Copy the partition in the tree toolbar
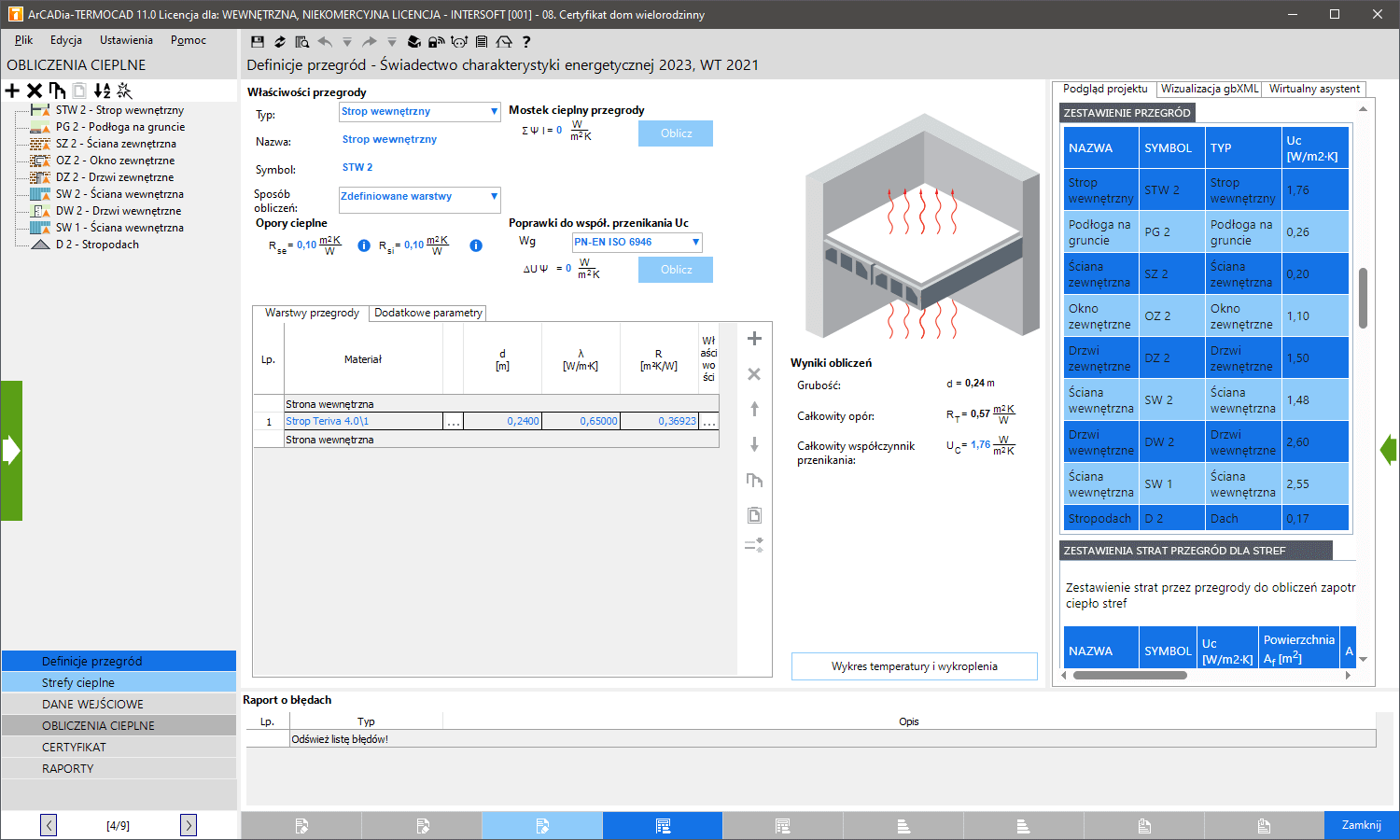Viewport: 1400px width, 840px height. click(57, 91)
